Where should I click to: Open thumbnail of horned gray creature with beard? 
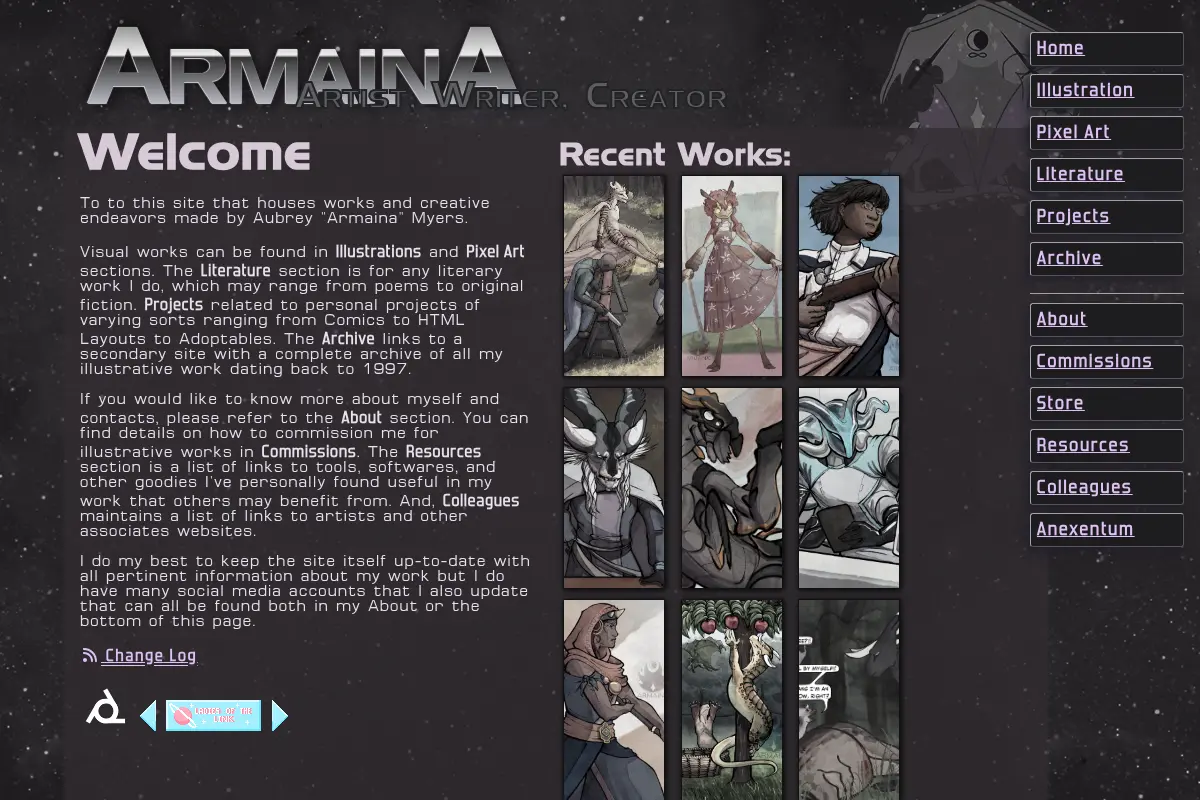614,488
